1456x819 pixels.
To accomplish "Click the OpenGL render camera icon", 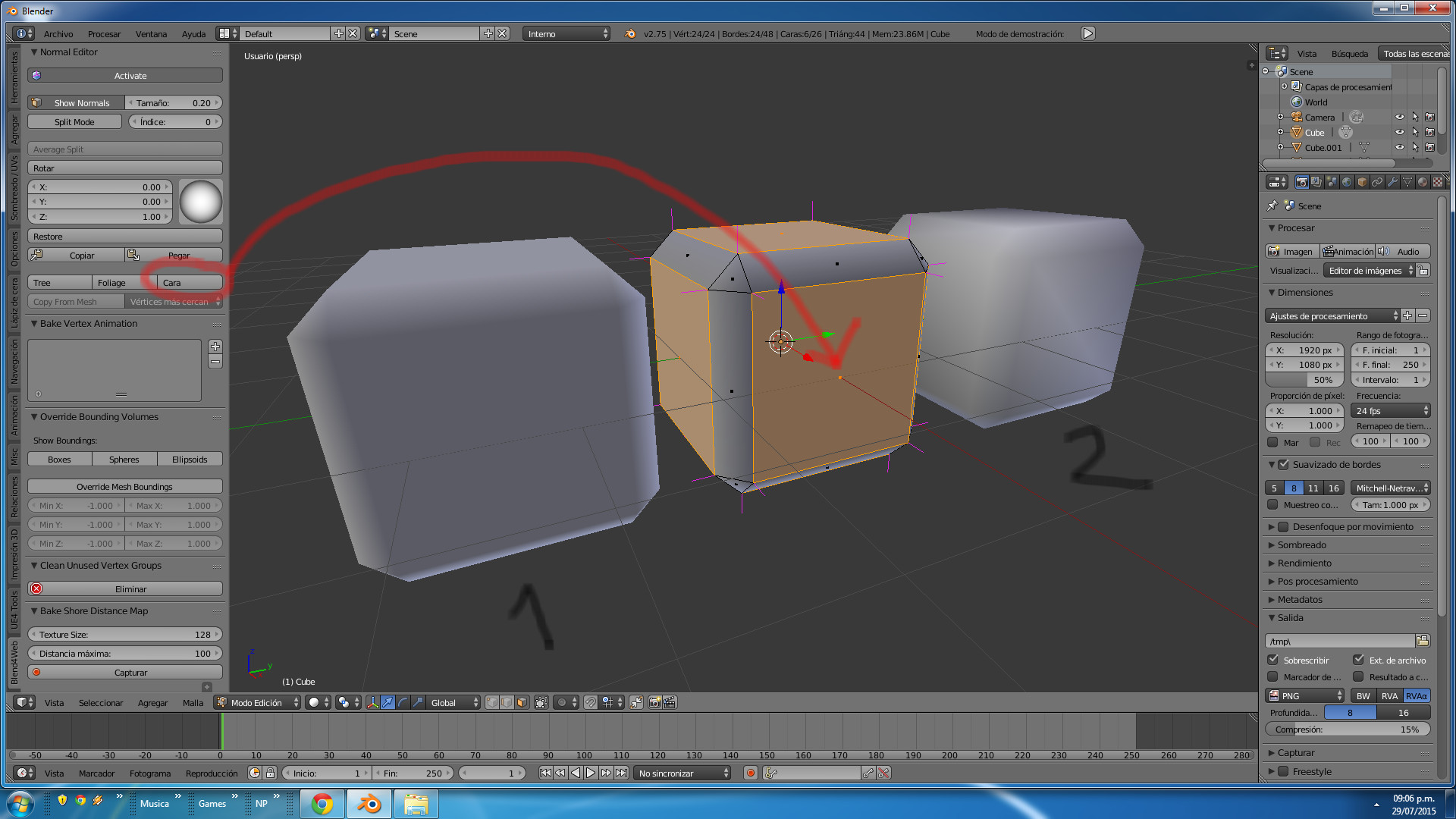I will coord(654,703).
